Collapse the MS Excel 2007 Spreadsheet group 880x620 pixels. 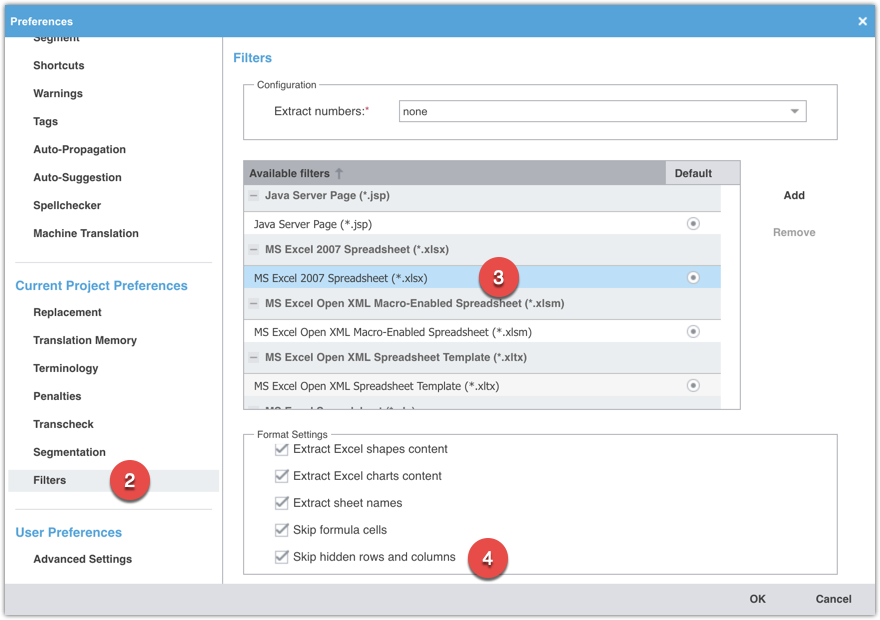point(252,249)
